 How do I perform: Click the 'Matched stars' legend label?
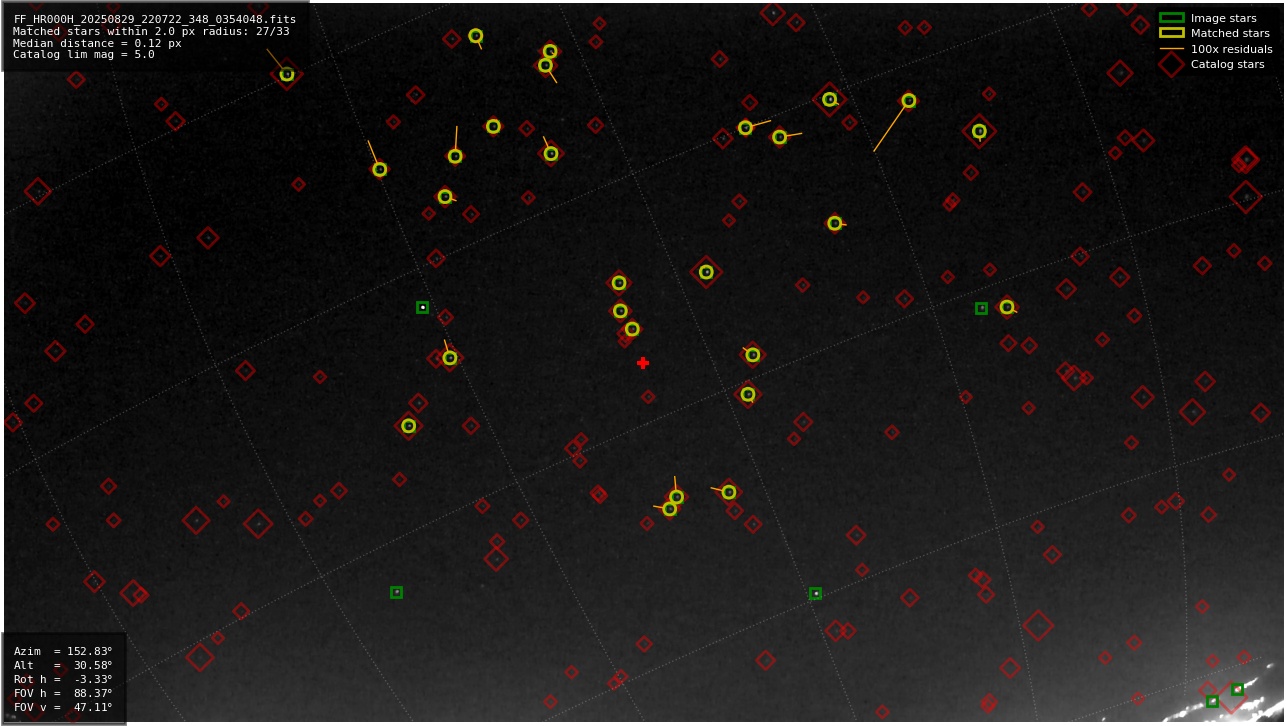point(1230,34)
